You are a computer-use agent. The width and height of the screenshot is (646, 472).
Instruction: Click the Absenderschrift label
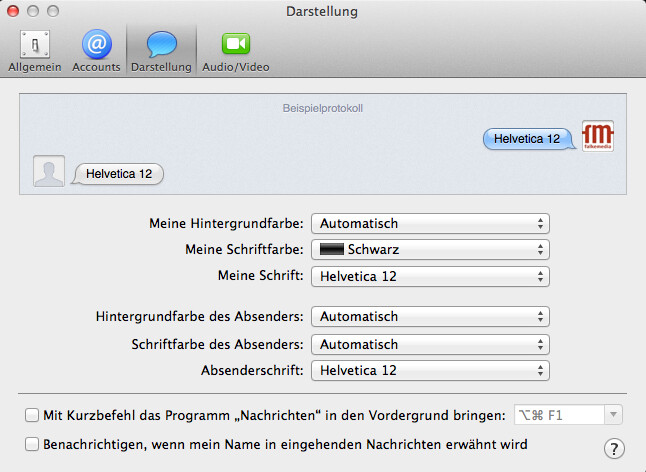pos(252,370)
